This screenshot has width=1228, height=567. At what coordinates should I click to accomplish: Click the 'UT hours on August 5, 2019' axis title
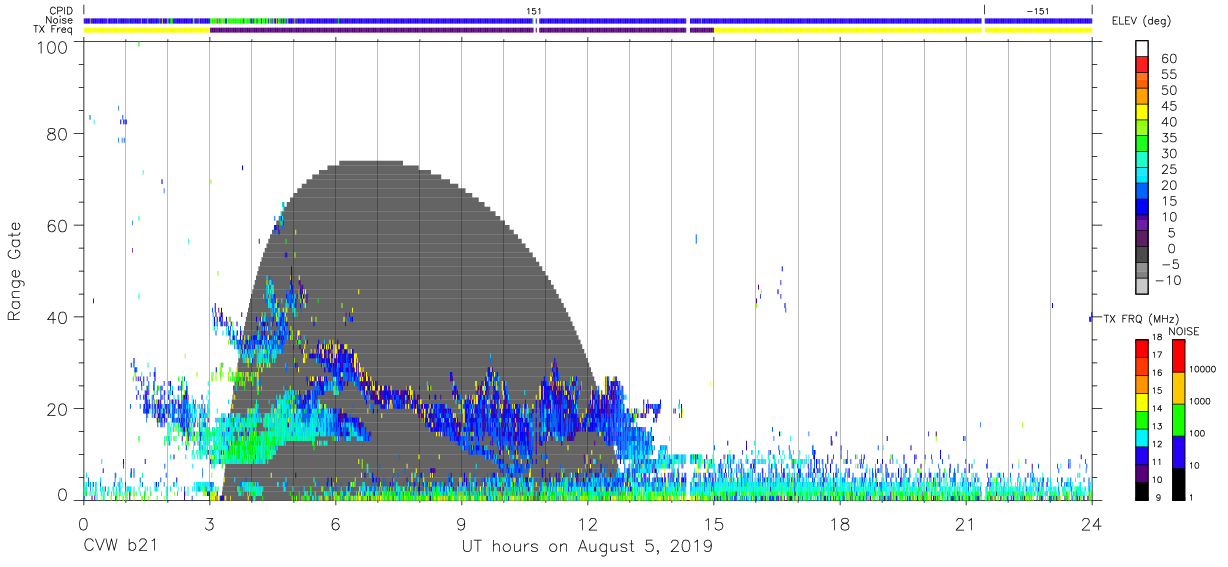(x=587, y=547)
